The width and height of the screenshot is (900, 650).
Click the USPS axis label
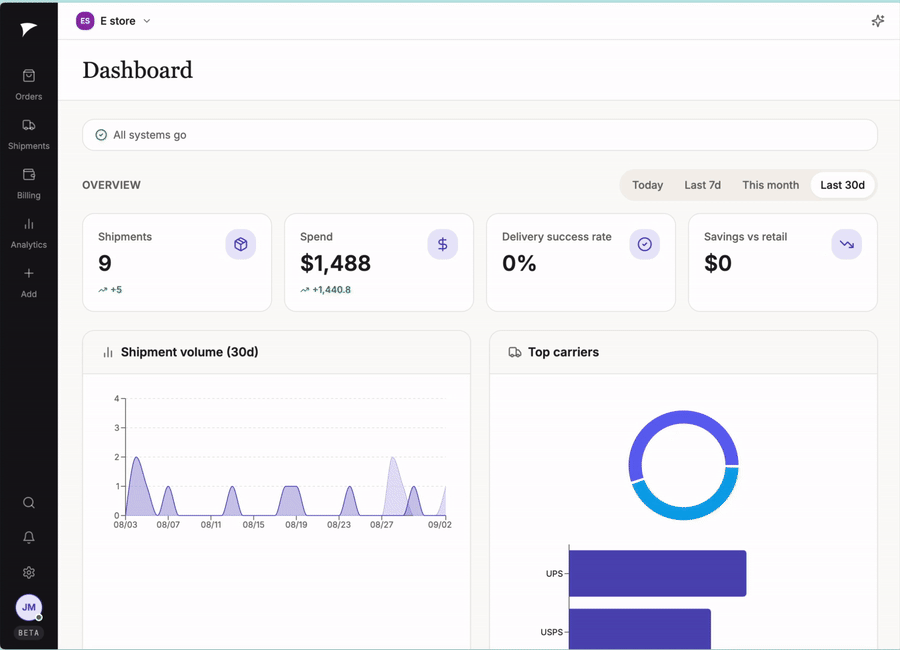tap(552, 632)
